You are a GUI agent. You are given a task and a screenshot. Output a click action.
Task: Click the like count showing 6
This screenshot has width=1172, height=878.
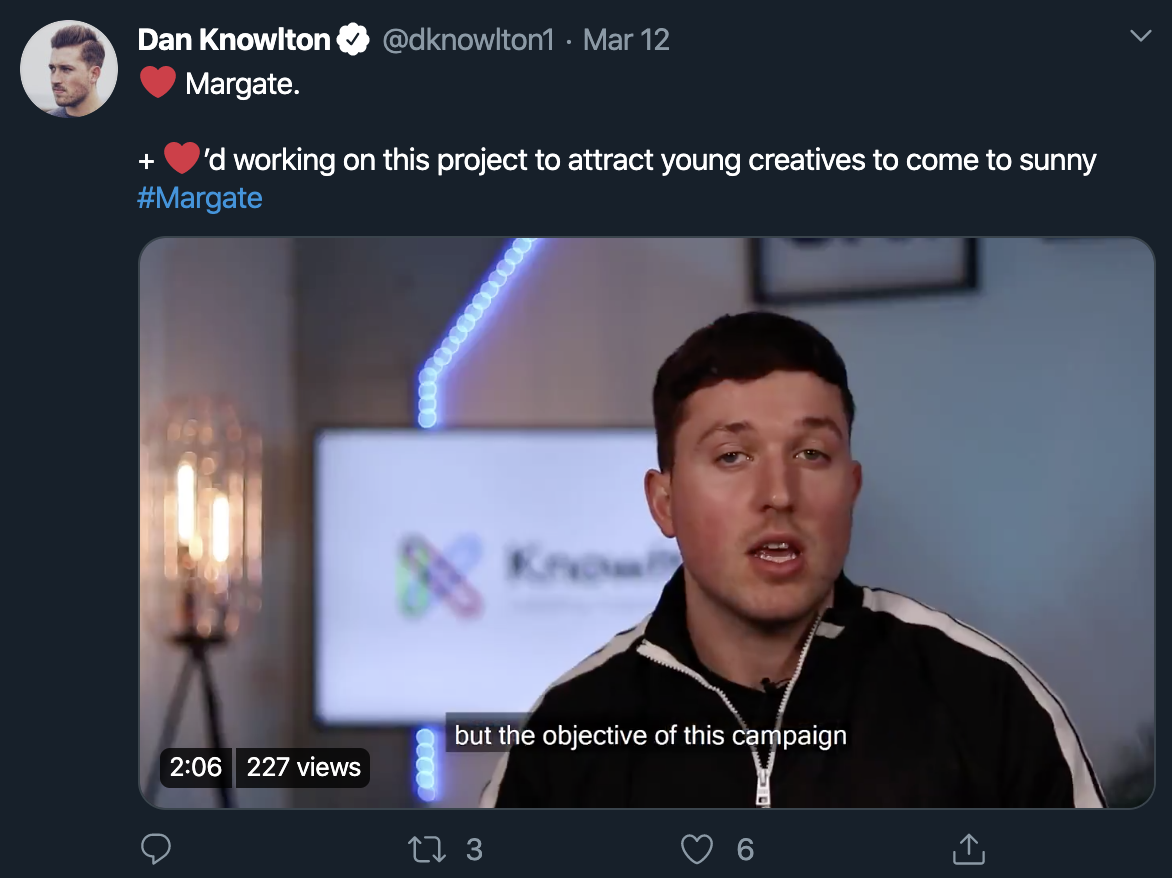[x=745, y=849]
